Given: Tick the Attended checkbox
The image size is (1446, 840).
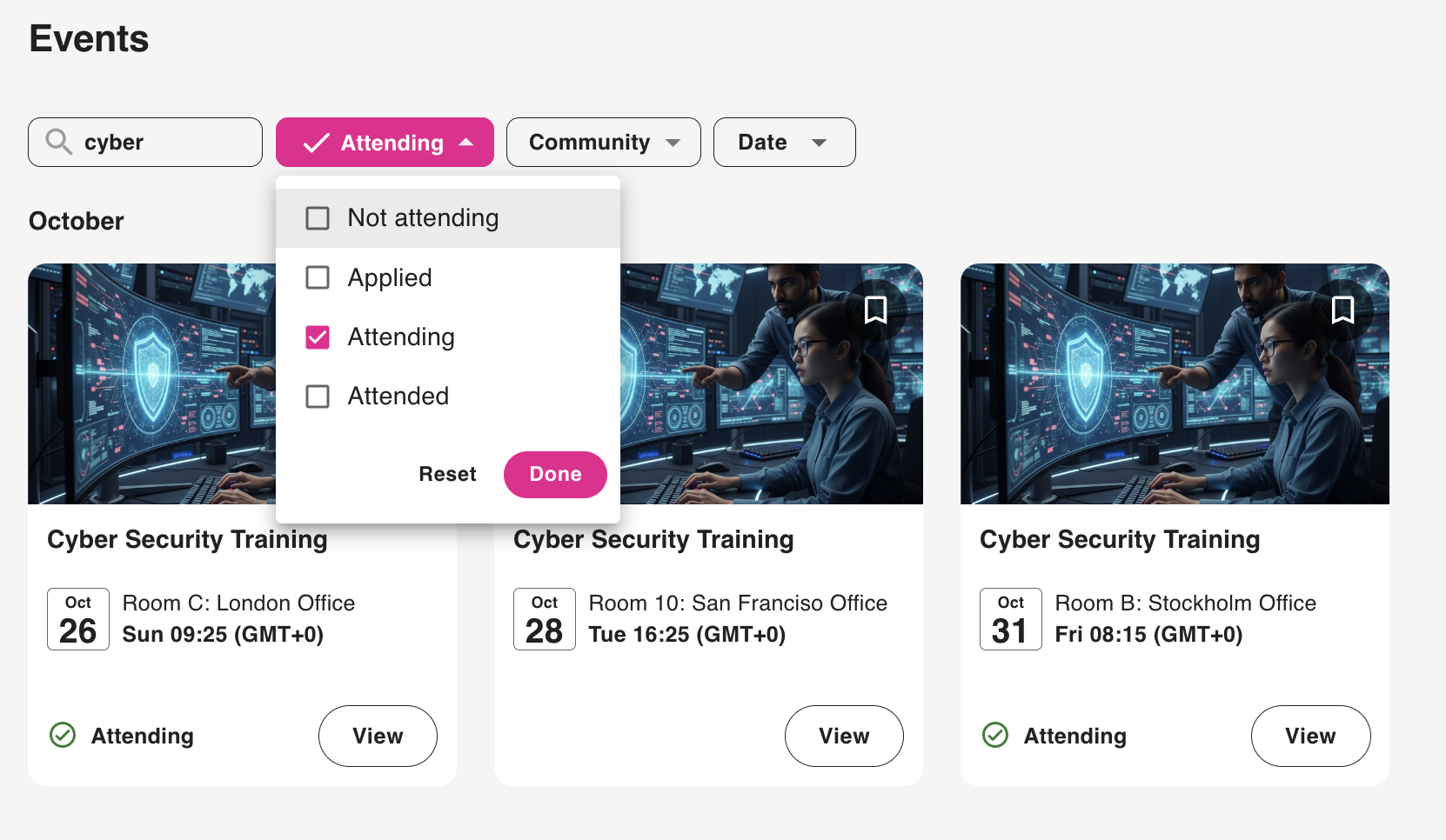Looking at the screenshot, I should (x=318, y=397).
